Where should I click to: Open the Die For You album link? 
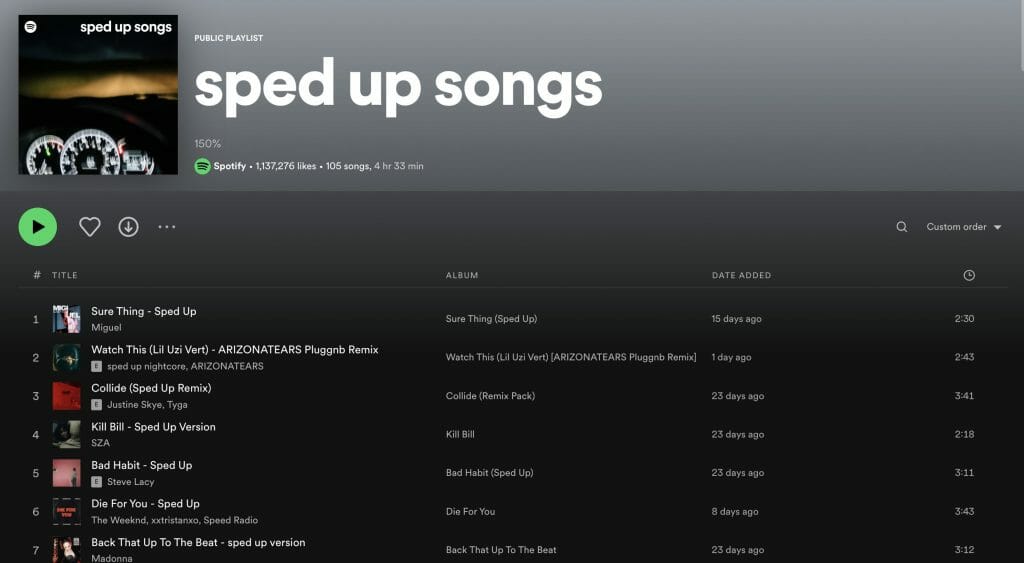pos(470,511)
